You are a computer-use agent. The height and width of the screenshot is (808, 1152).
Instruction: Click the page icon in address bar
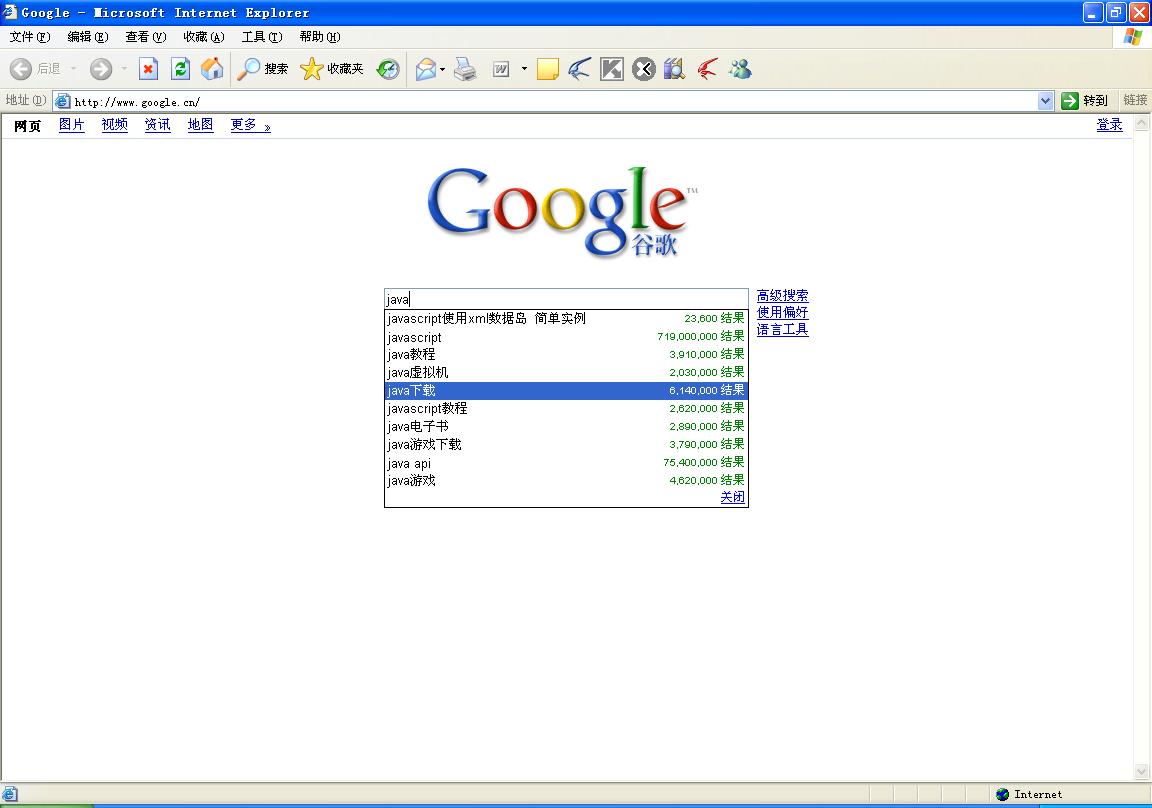point(63,101)
